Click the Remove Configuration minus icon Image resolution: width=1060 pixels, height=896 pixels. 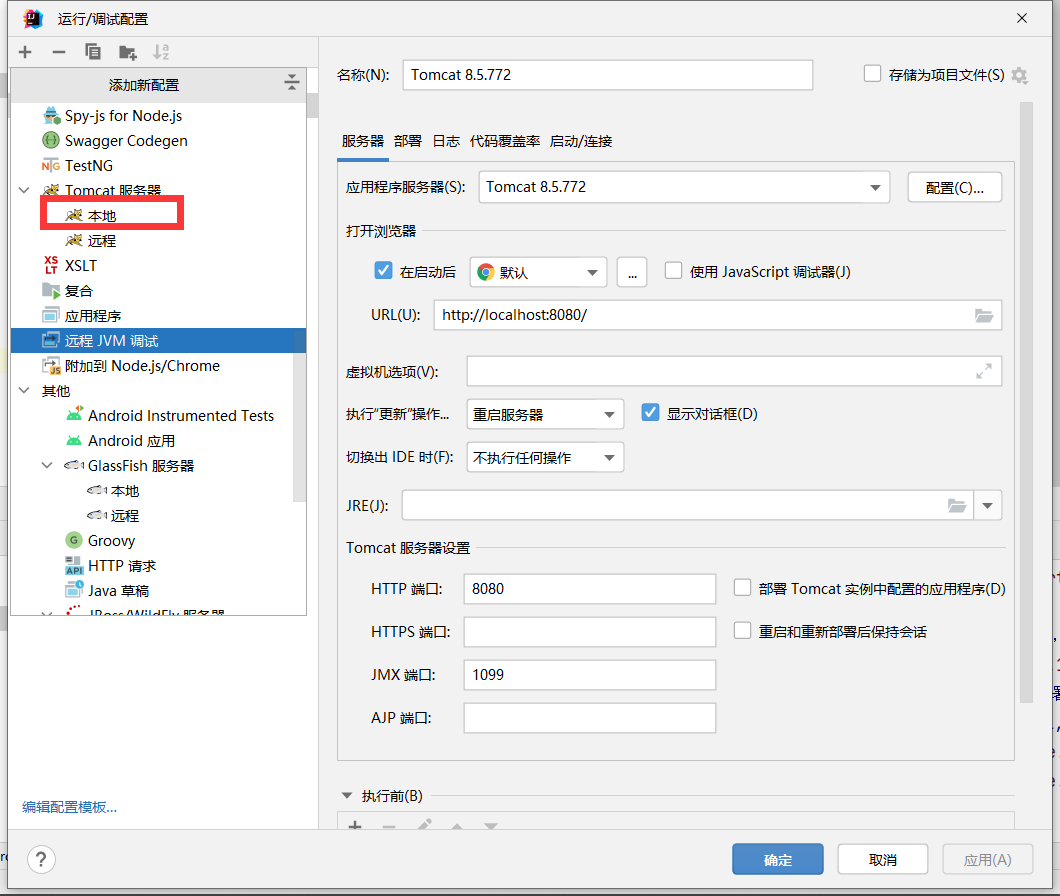tap(59, 52)
